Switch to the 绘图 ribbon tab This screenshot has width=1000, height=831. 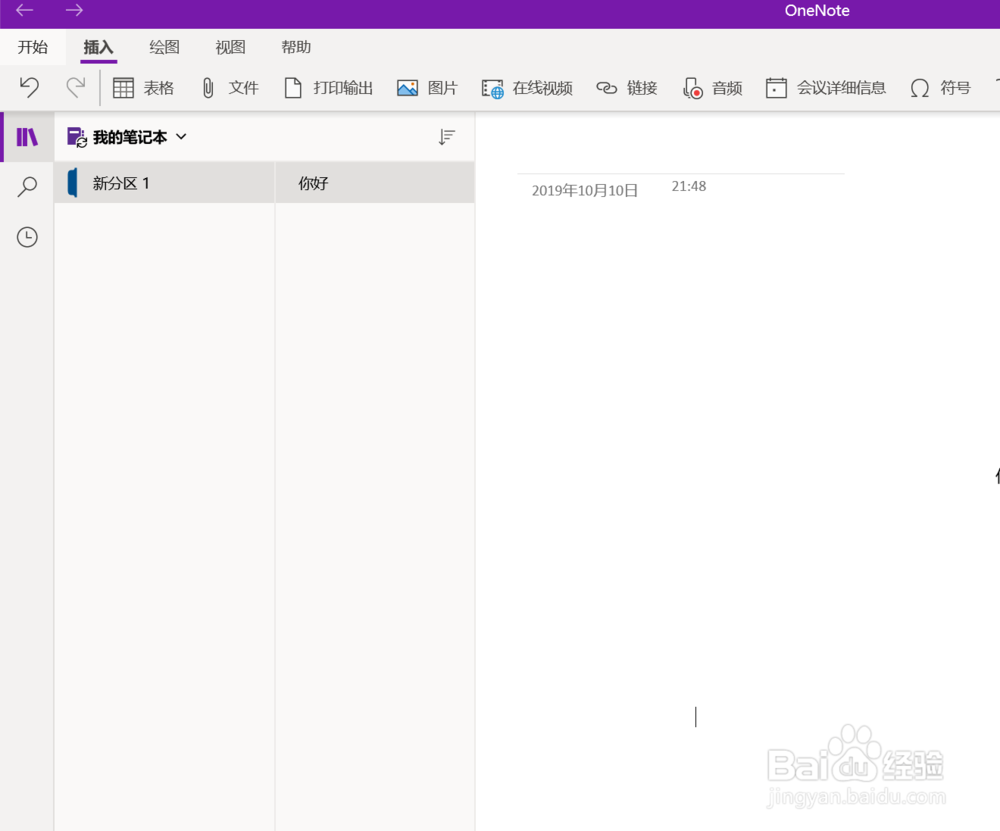[x=166, y=47]
